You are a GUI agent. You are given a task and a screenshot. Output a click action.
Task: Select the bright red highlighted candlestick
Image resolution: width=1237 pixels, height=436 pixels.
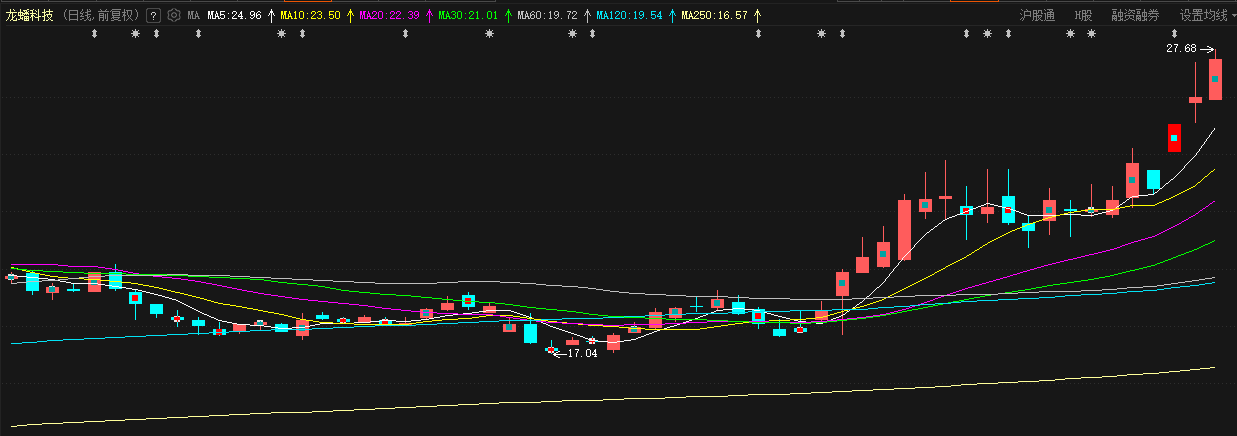tap(1174, 137)
